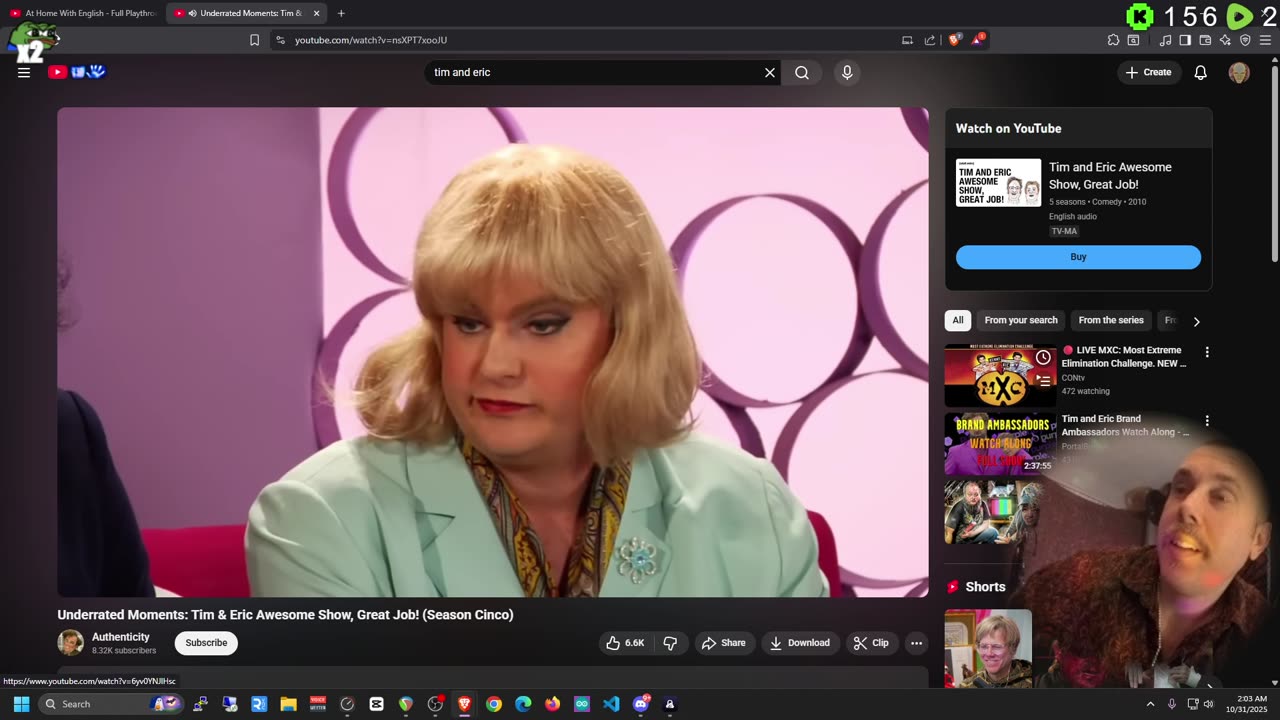The width and height of the screenshot is (1280, 720).
Task: Switch to 'At Home With English' tab
Action: tap(84, 13)
